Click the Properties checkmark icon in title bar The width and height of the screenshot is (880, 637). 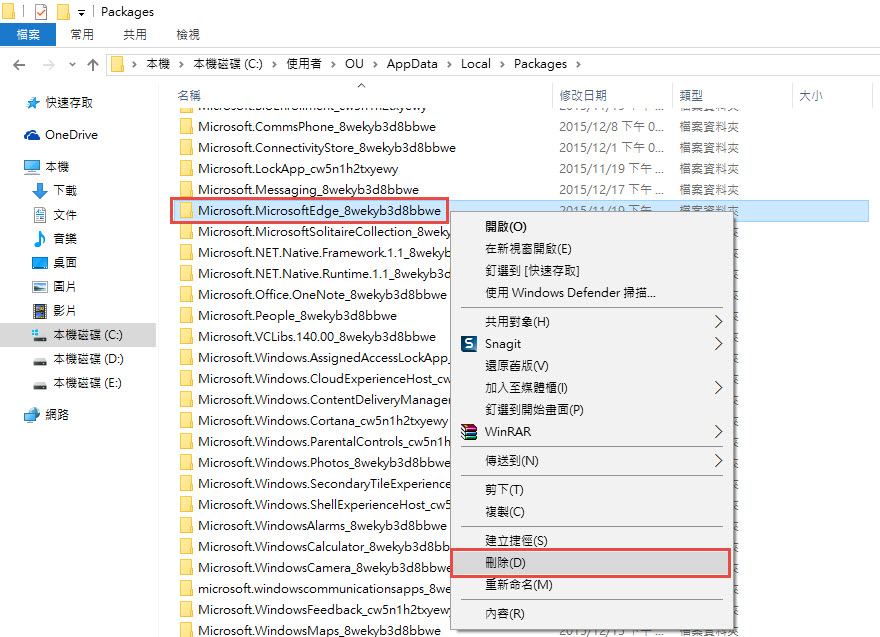click(40, 11)
